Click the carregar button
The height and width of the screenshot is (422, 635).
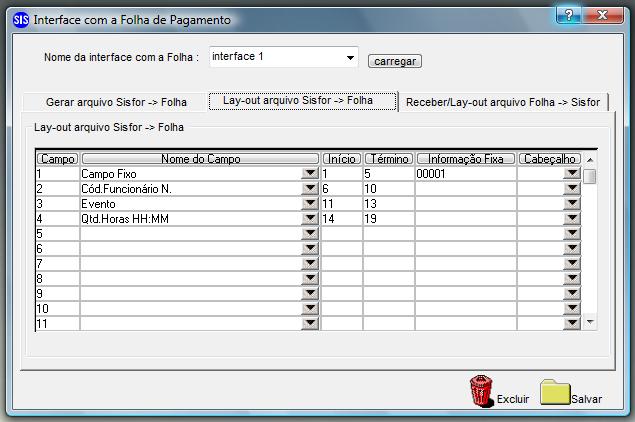395,61
